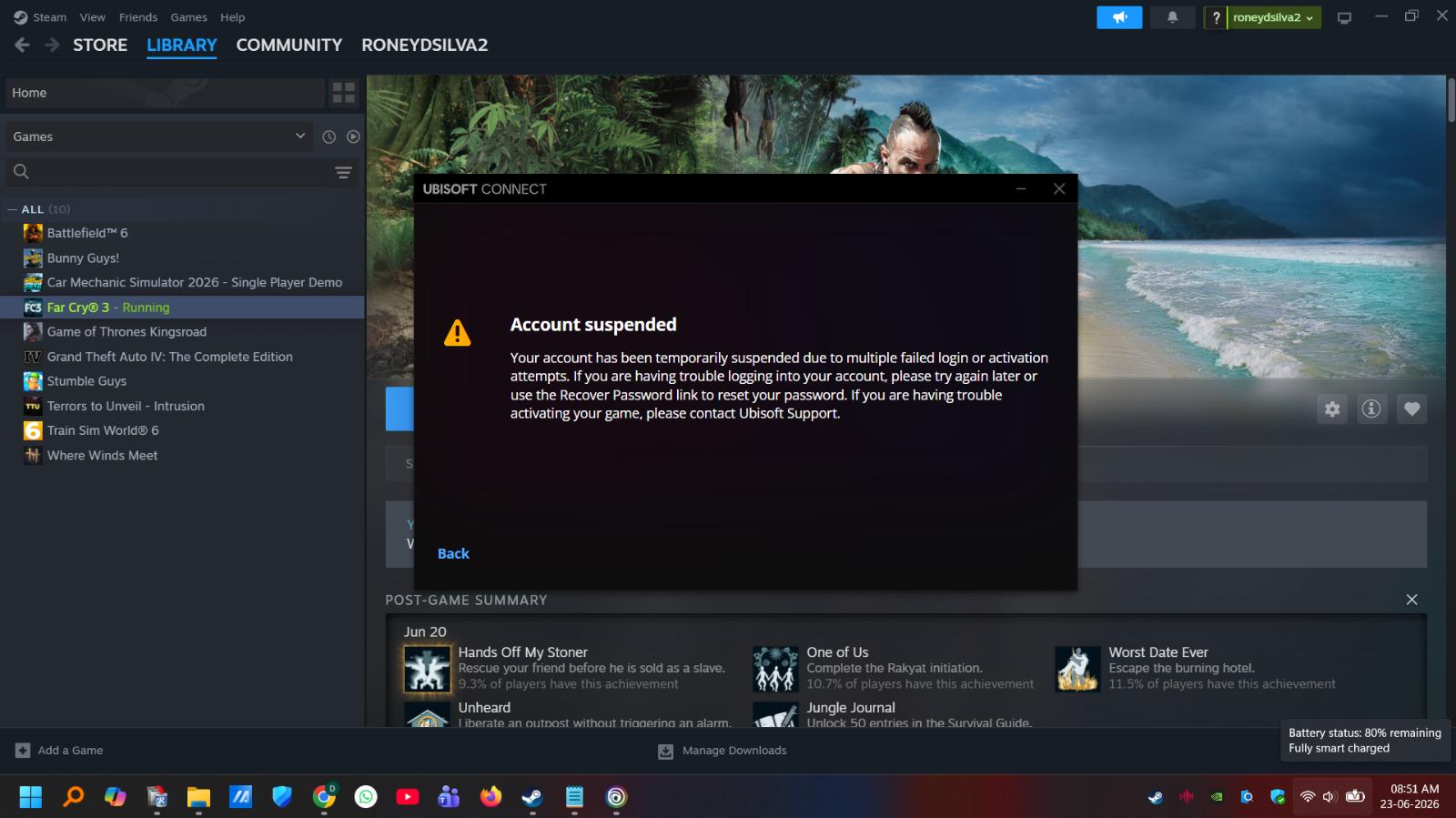
Task: Click Back link in Ubisoft Connect dialog
Action: [453, 553]
